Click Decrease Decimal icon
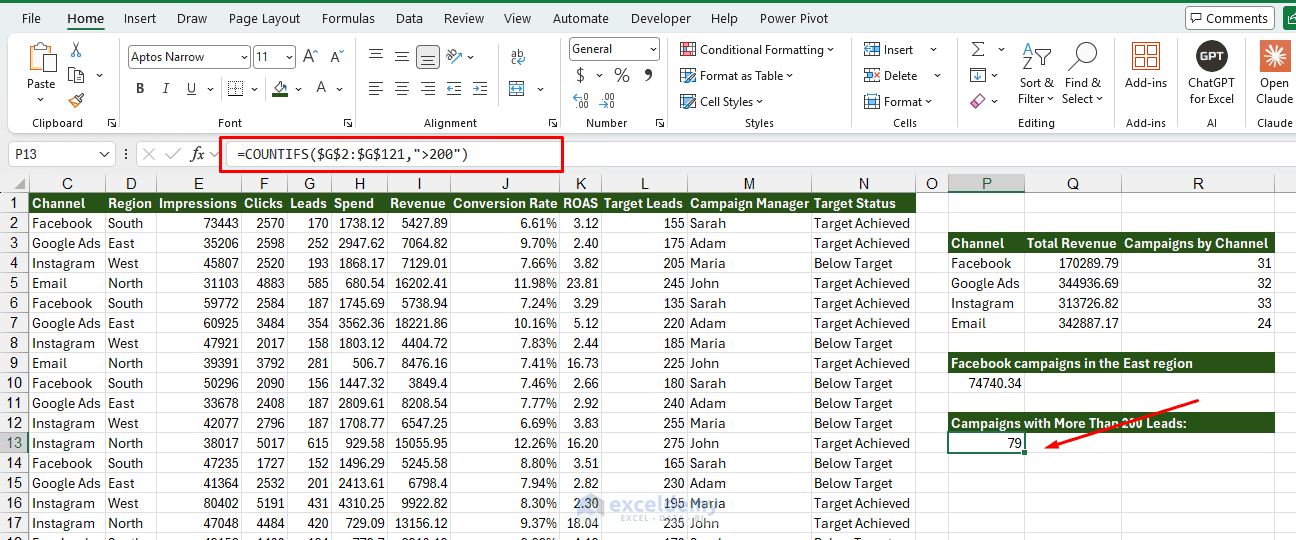 click(x=608, y=100)
